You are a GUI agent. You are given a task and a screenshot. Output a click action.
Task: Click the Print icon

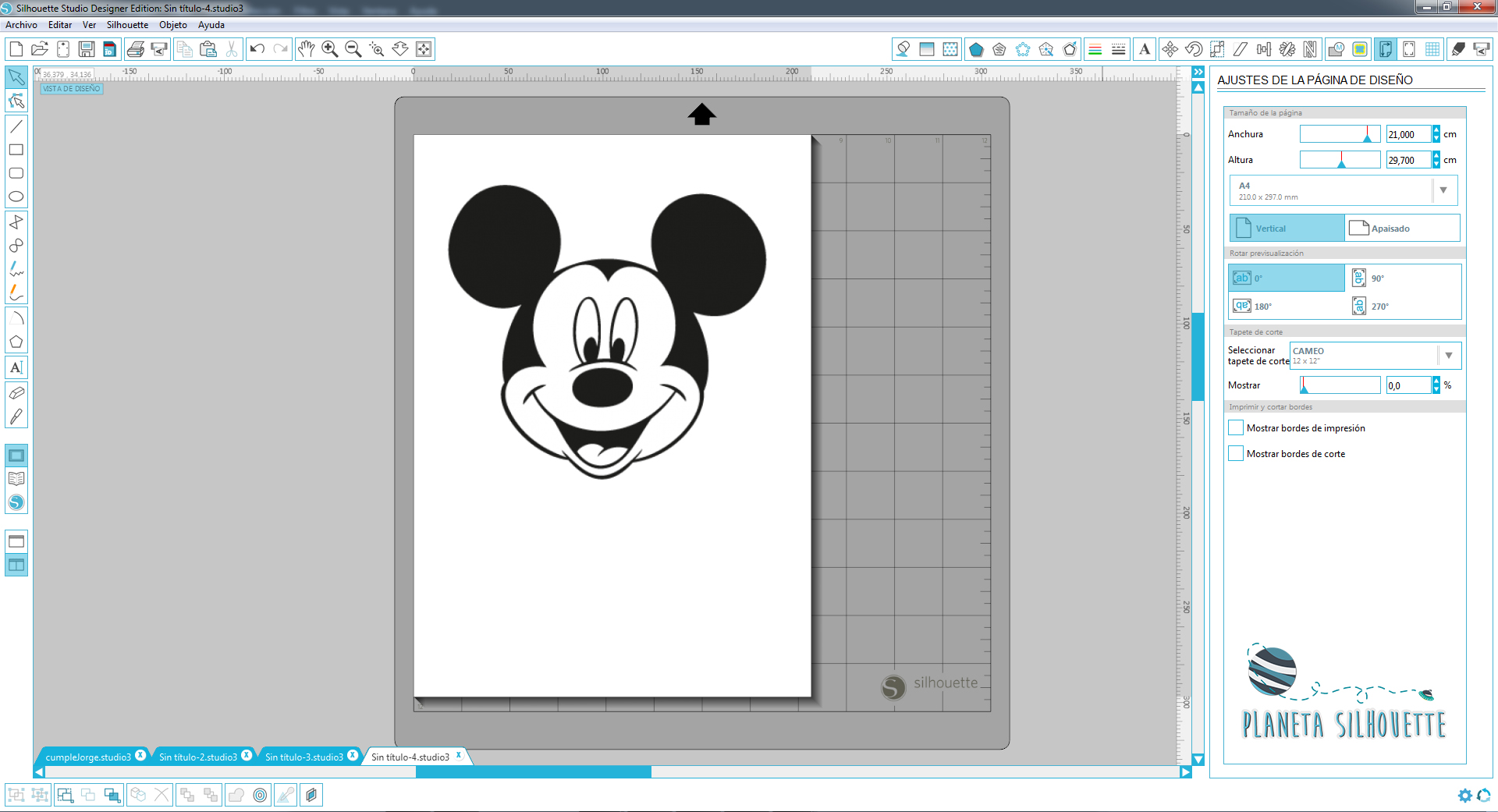pyautogui.click(x=136, y=49)
